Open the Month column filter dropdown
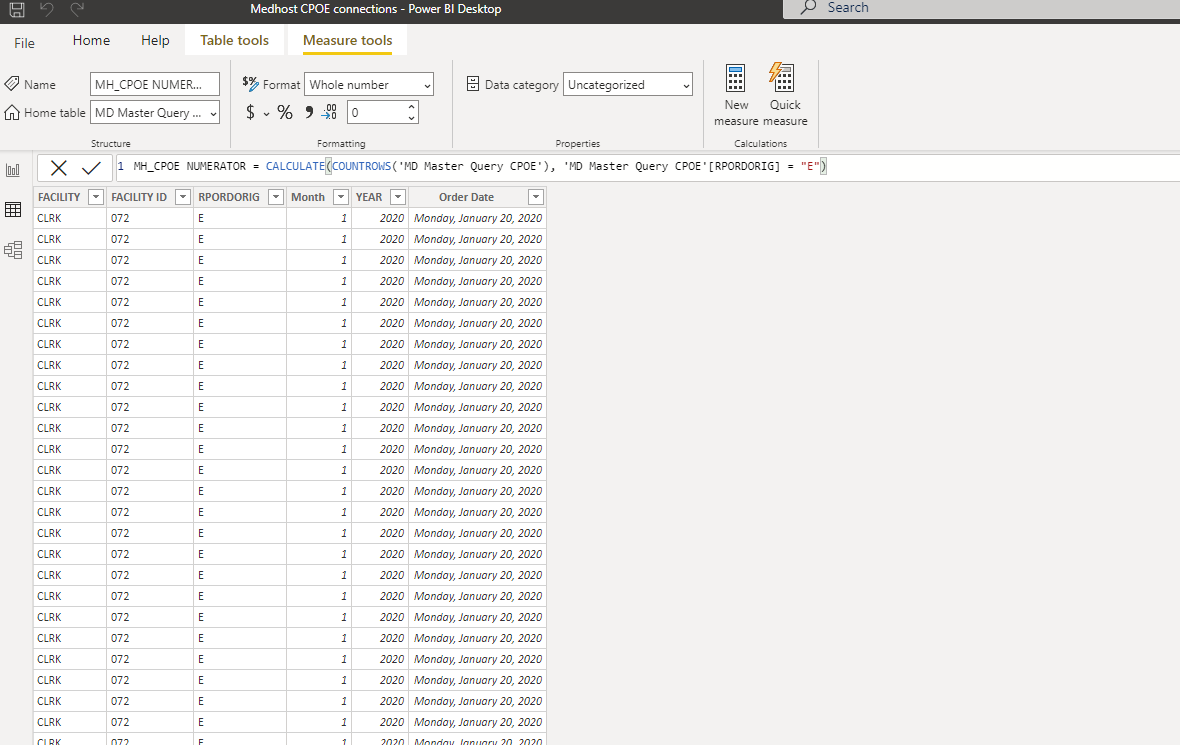Image resolution: width=1180 pixels, height=745 pixels. [x=341, y=196]
